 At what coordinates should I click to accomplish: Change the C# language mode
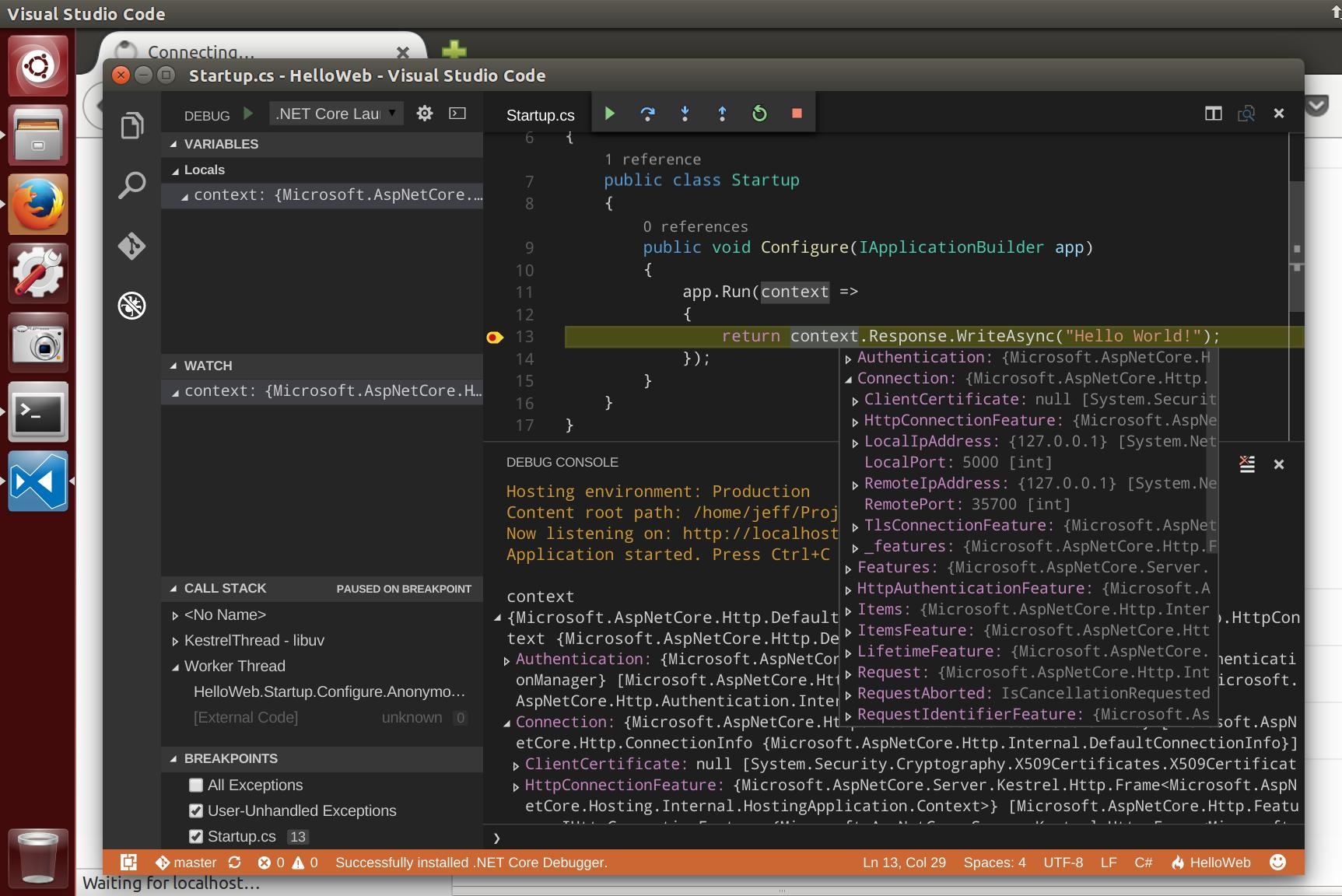pyautogui.click(x=1144, y=863)
